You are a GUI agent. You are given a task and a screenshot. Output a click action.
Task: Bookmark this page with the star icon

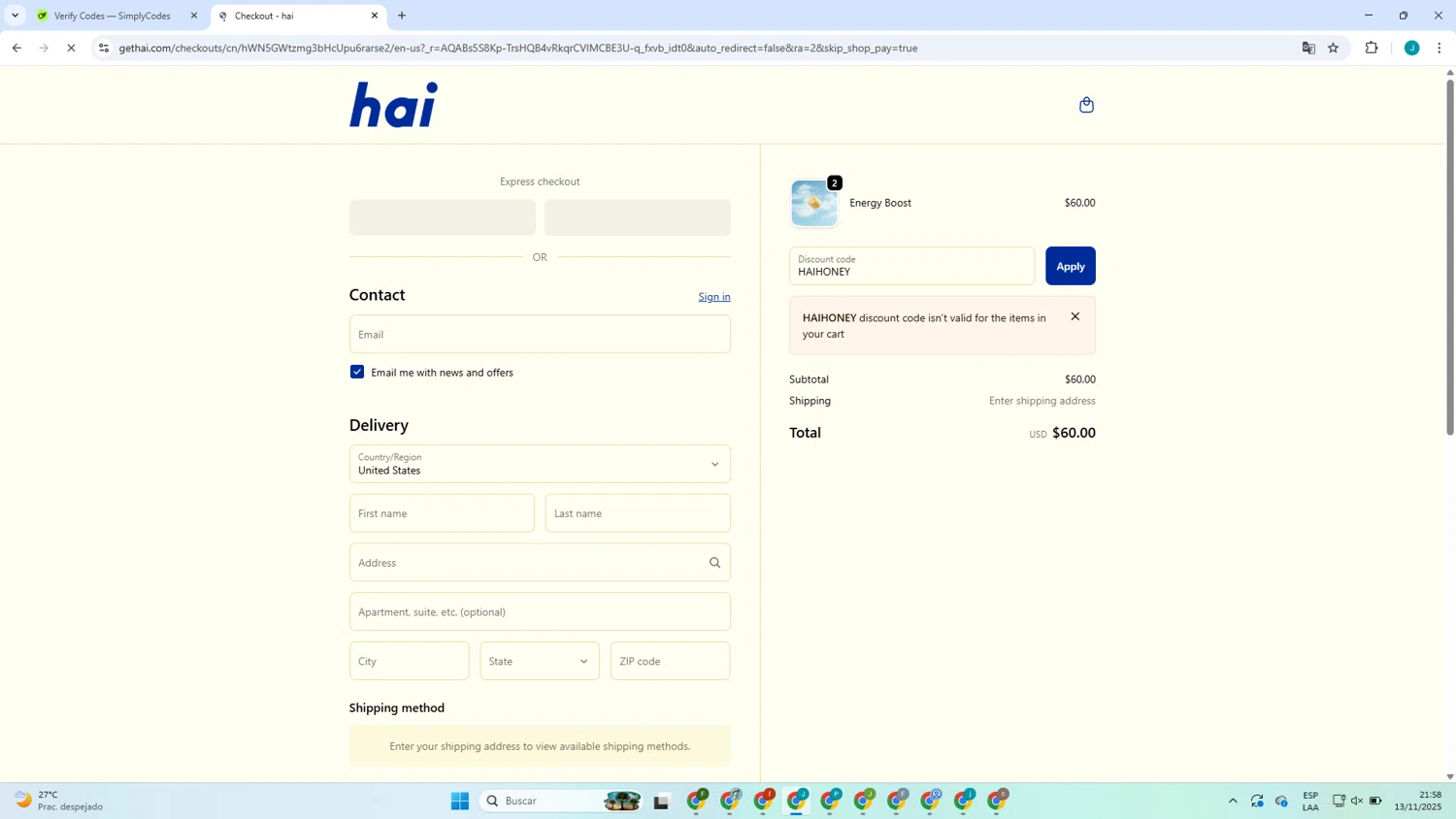pos(1334,48)
